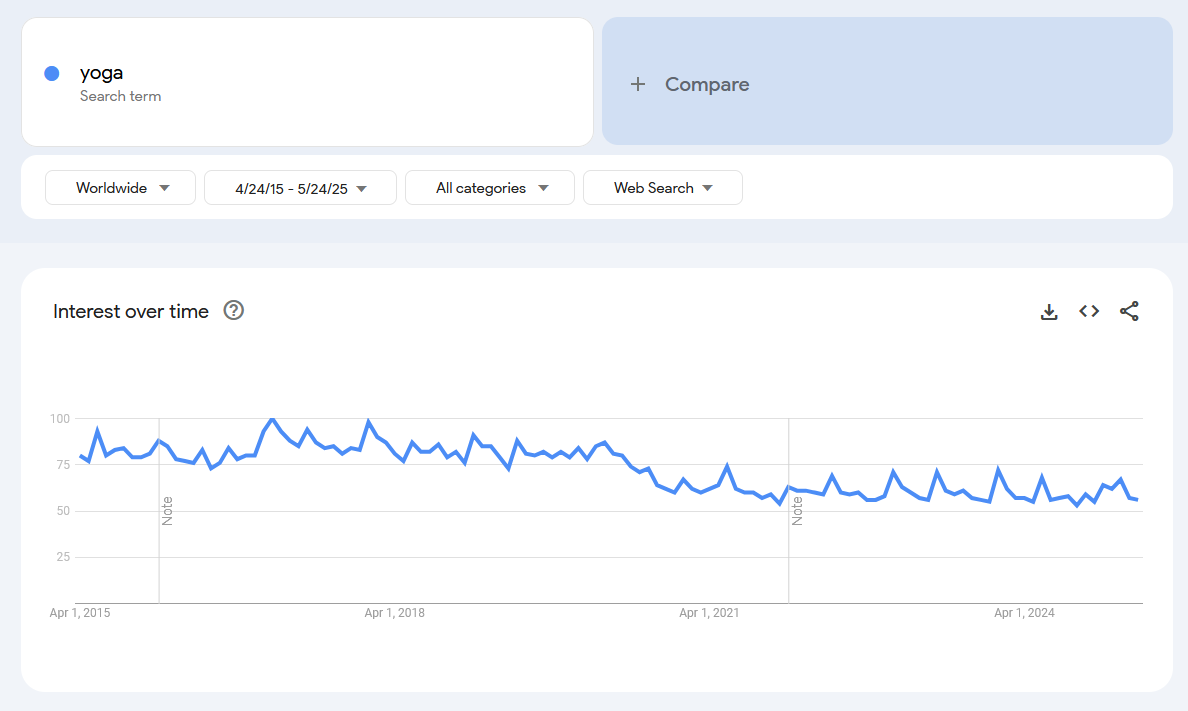Click the Apr 1, 2018 axis label
The width and height of the screenshot is (1188, 711).
[x=394, y=613]
